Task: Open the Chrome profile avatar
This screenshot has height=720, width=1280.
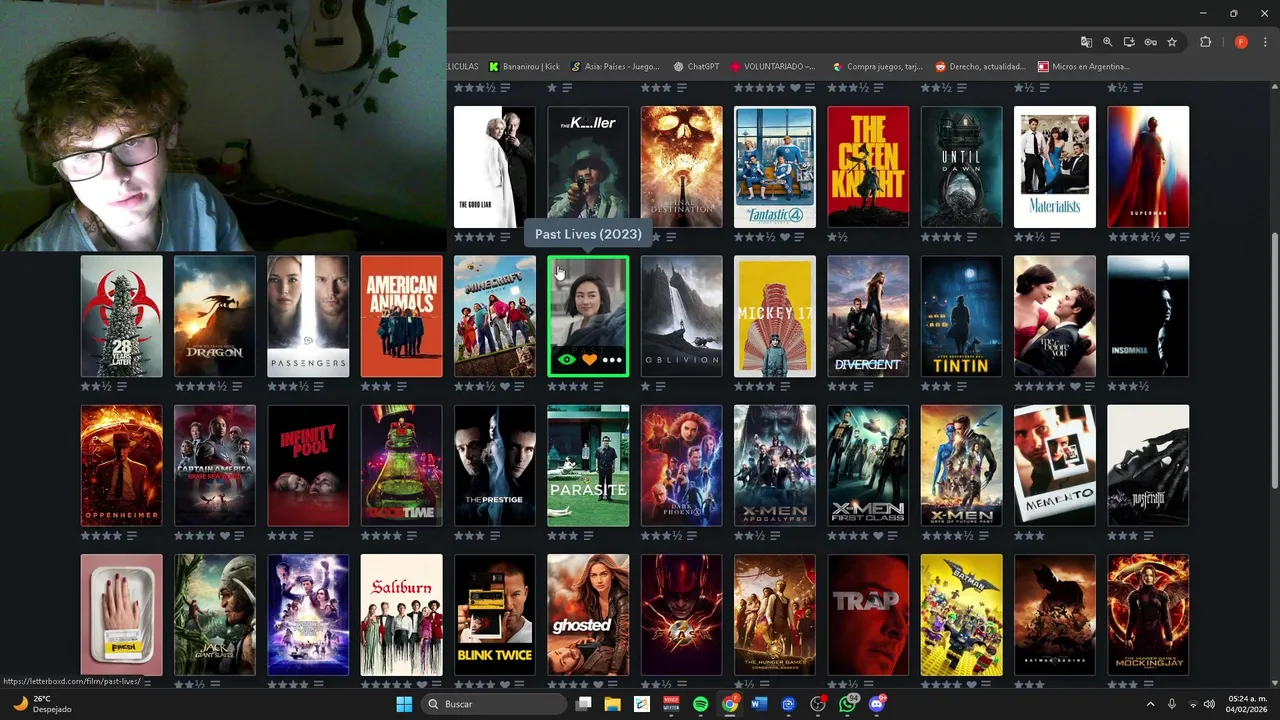Action: pyautogui.click(x=1241, y=42)
